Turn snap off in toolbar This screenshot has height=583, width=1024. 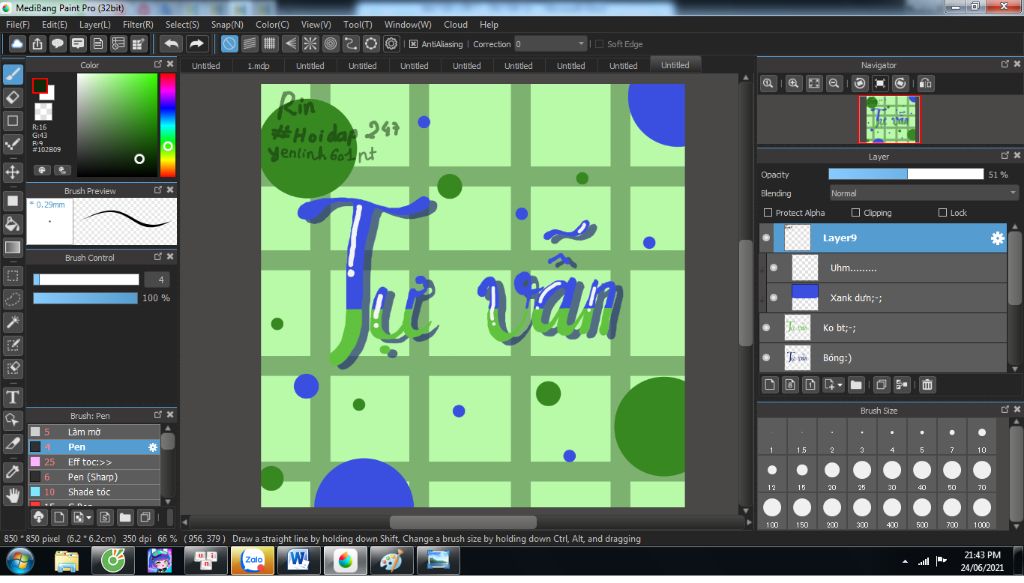(x=229, y=44)
